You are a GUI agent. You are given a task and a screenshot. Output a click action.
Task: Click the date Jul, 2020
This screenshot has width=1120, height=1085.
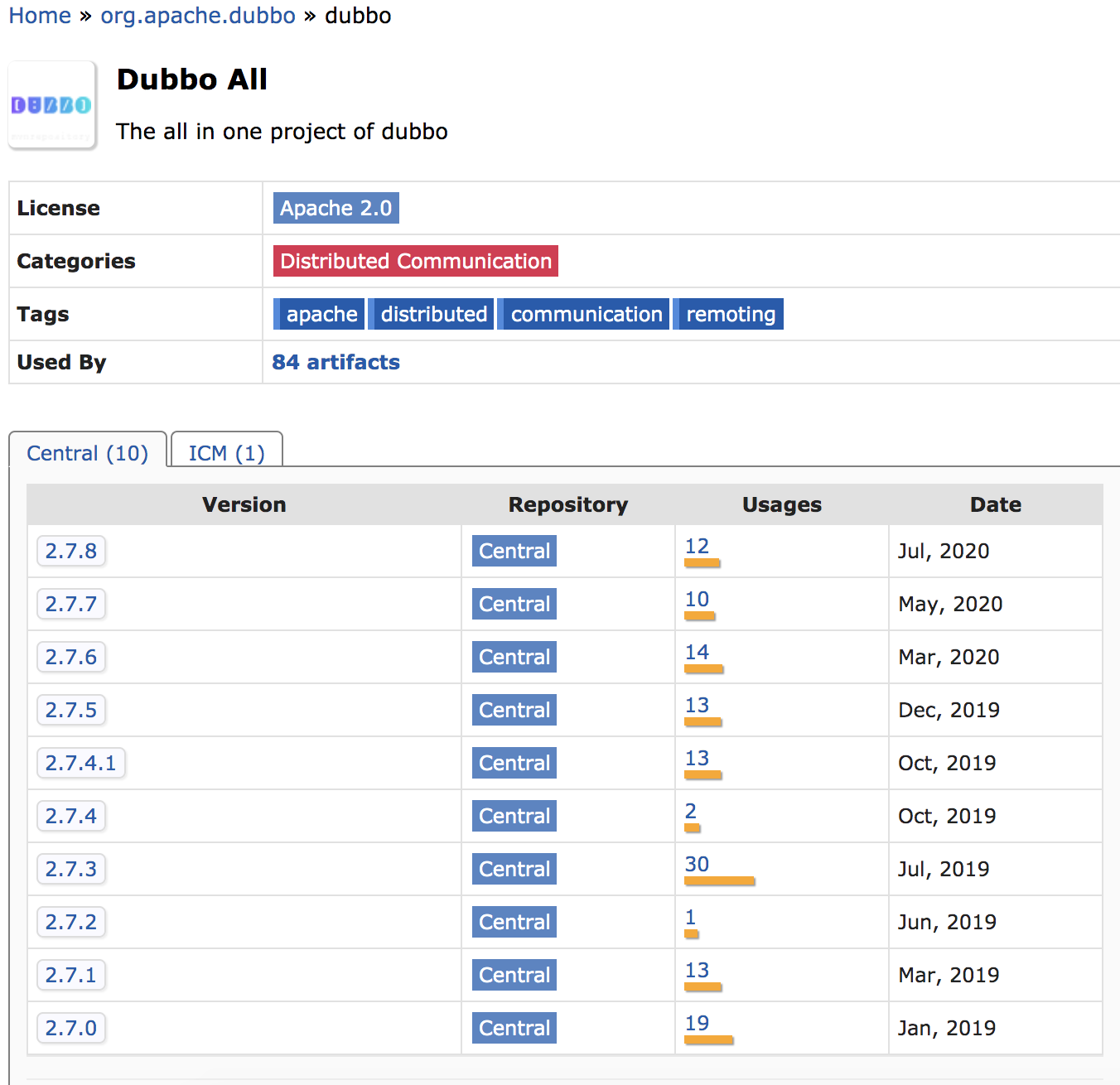pyautogui.click(x=944, y=552)
